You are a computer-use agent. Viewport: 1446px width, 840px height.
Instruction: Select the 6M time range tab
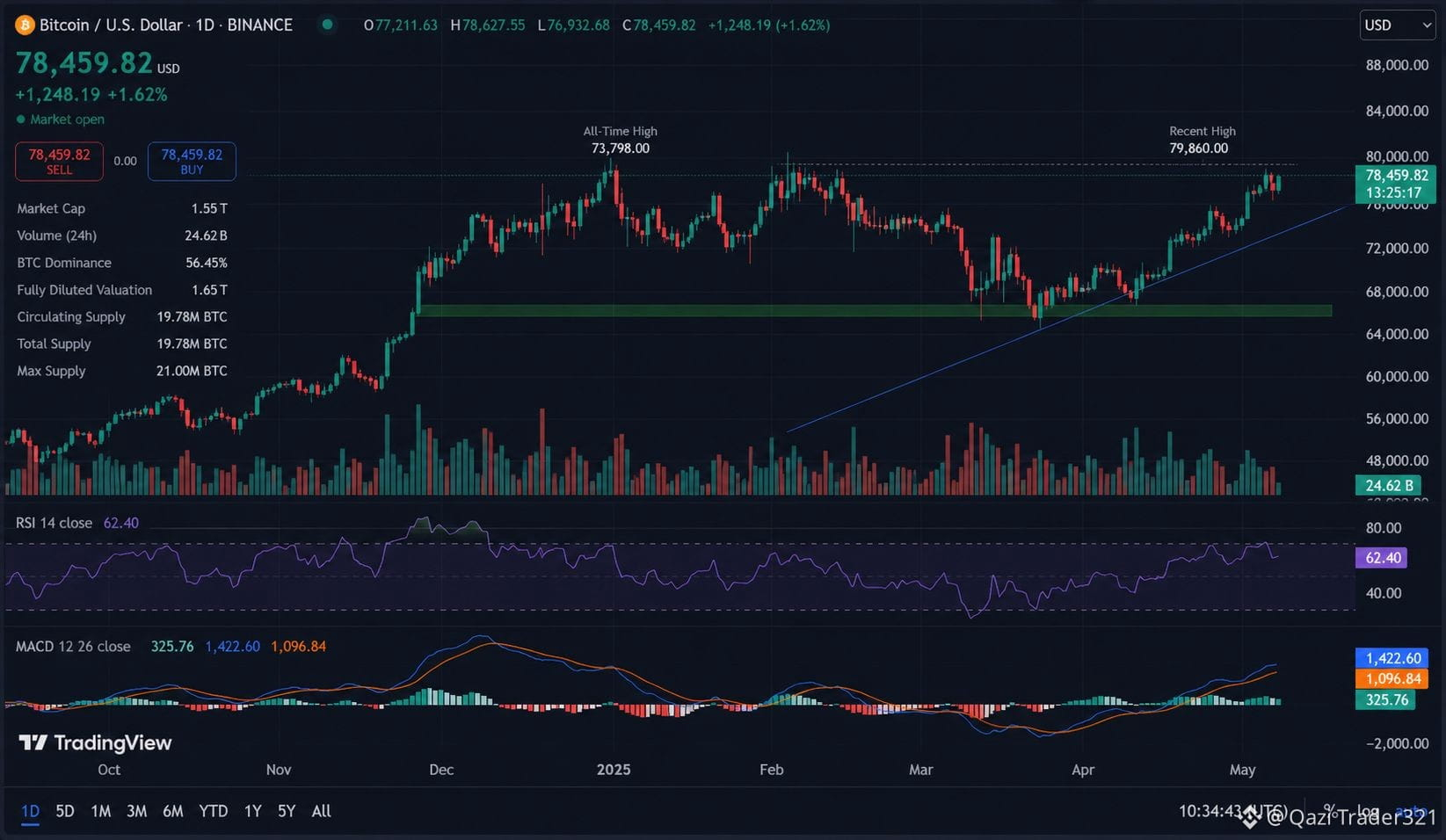tap(172, 811)
